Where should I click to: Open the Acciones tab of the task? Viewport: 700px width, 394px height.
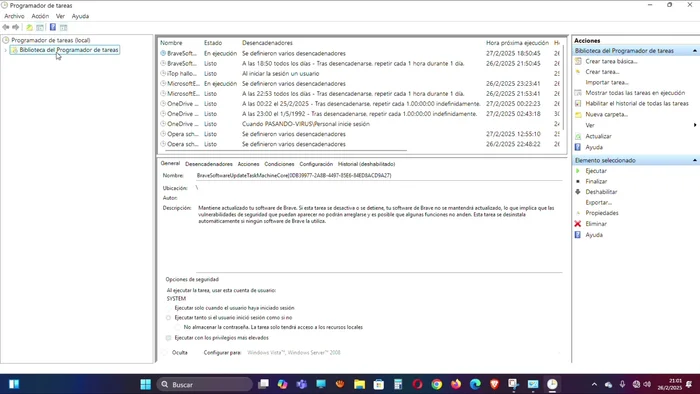(x=248, y=164)
